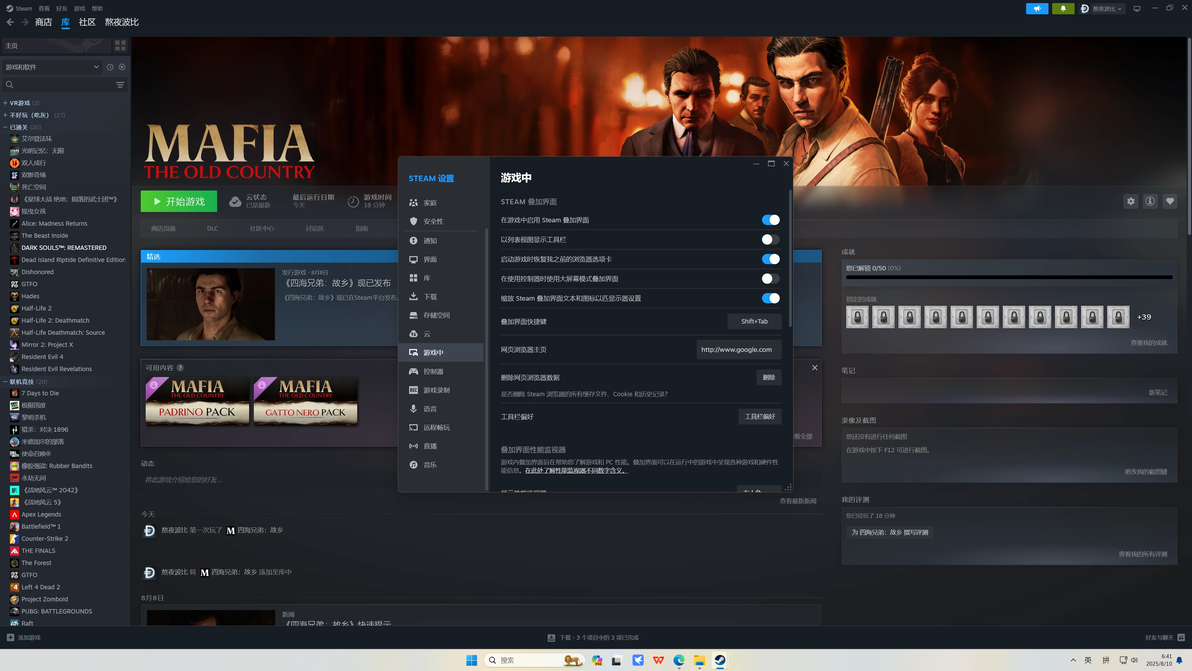Screen dimensions: 1192x671
Task: Toggle Big Picture overlay when using controller switch
Action: 771,279
